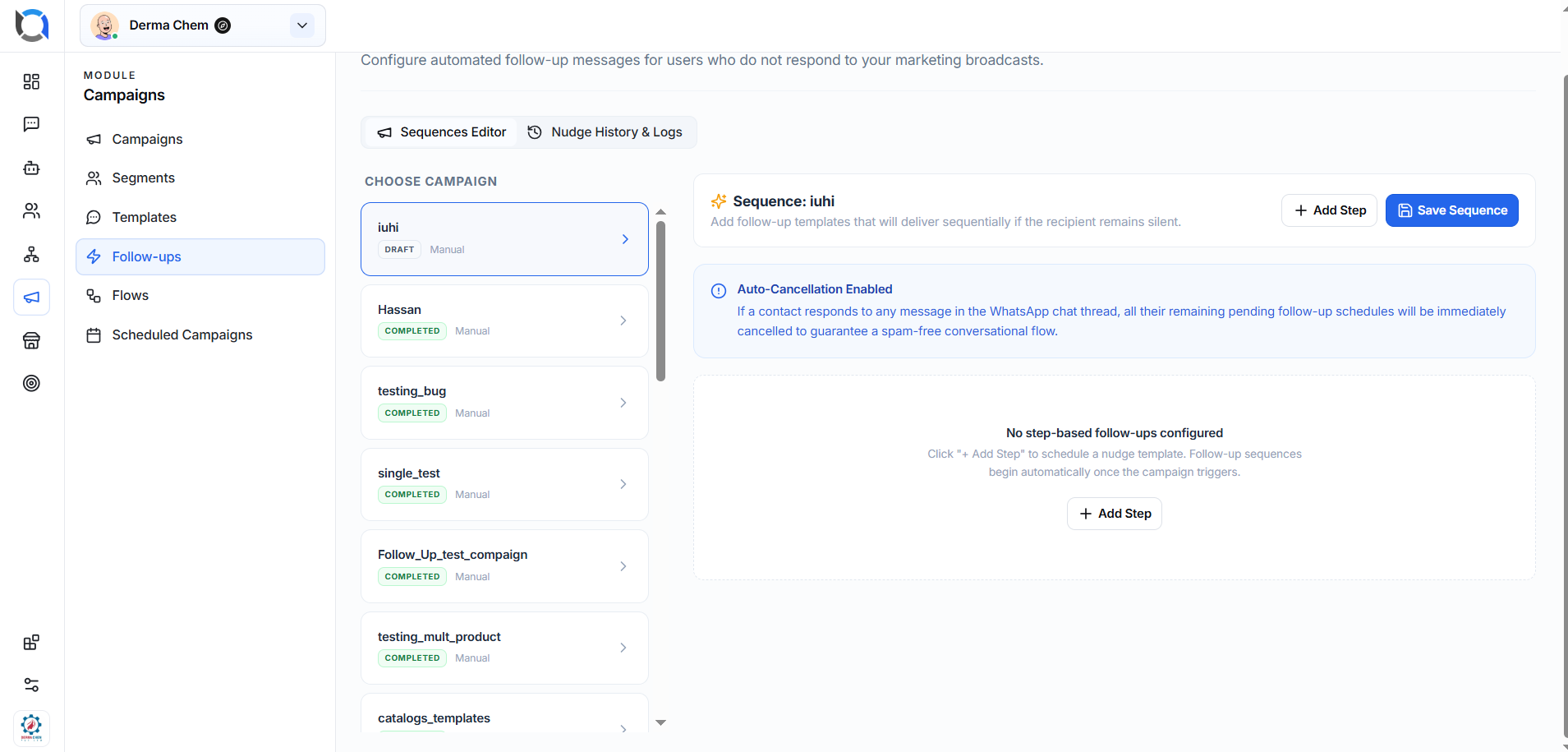Click Add Step next to Save Sequence

1329,210
